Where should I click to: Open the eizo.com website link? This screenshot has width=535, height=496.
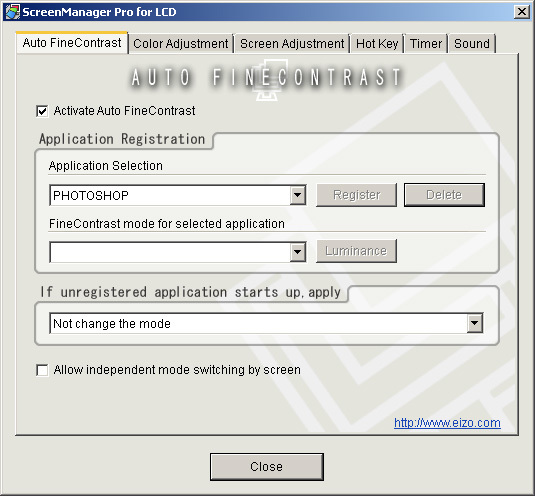click(447, 423)
